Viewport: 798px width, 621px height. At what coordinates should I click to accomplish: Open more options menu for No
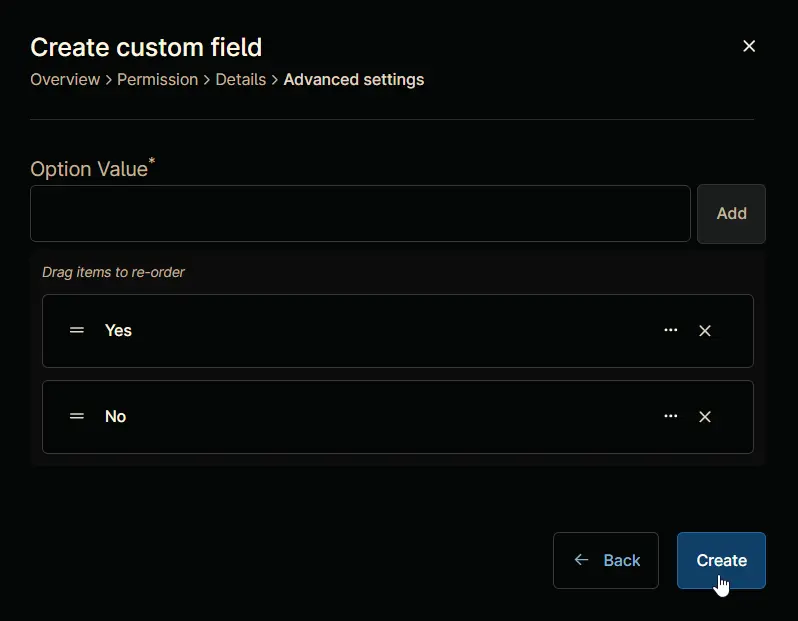coord(671,416)
